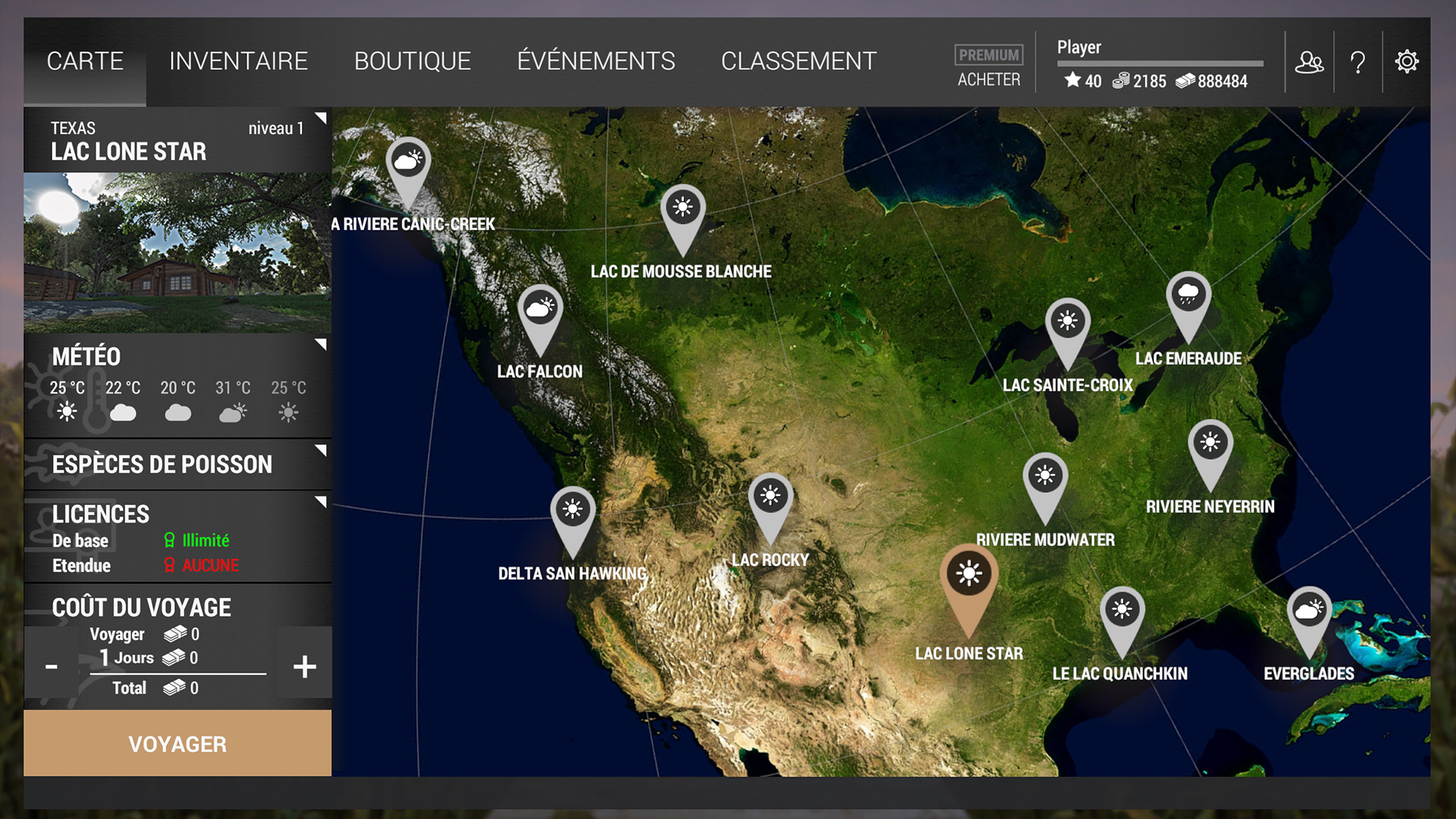Open settings via the gear icon
This screenshot has width=1456, height=819.
[1407, 61]
